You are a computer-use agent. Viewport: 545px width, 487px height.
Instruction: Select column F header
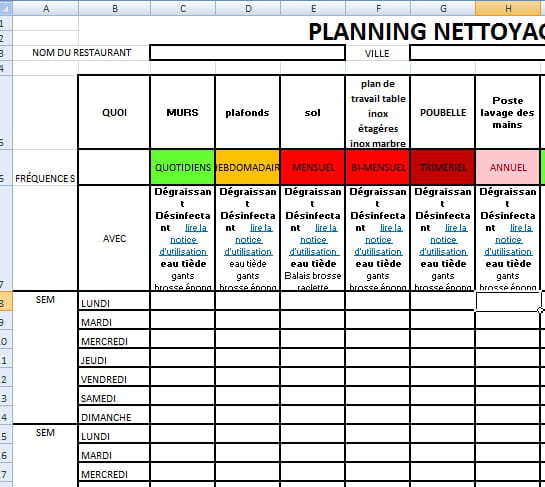pyautogui.click(x=378, y=8)
